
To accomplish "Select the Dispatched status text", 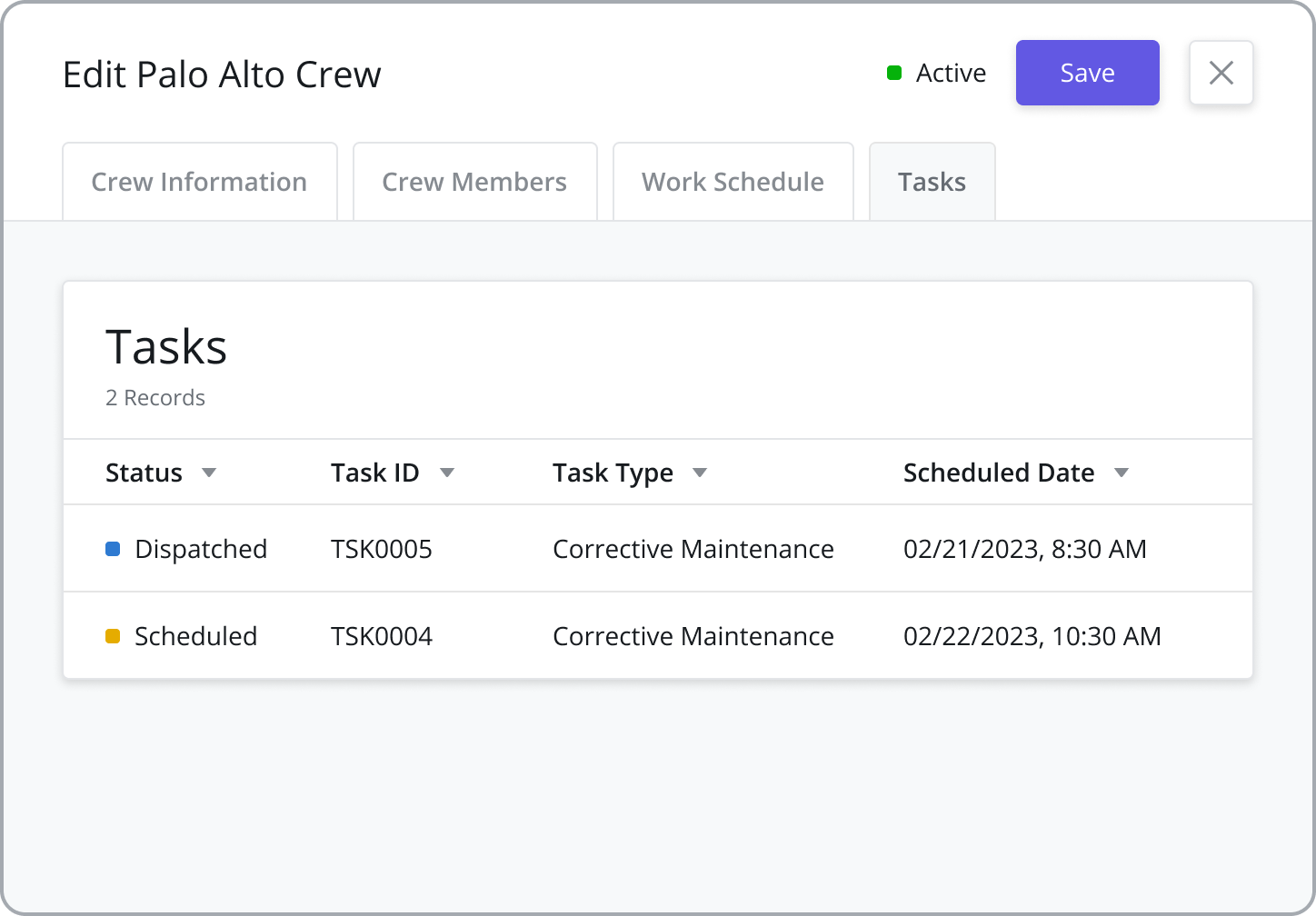I will tap(201, 549).
